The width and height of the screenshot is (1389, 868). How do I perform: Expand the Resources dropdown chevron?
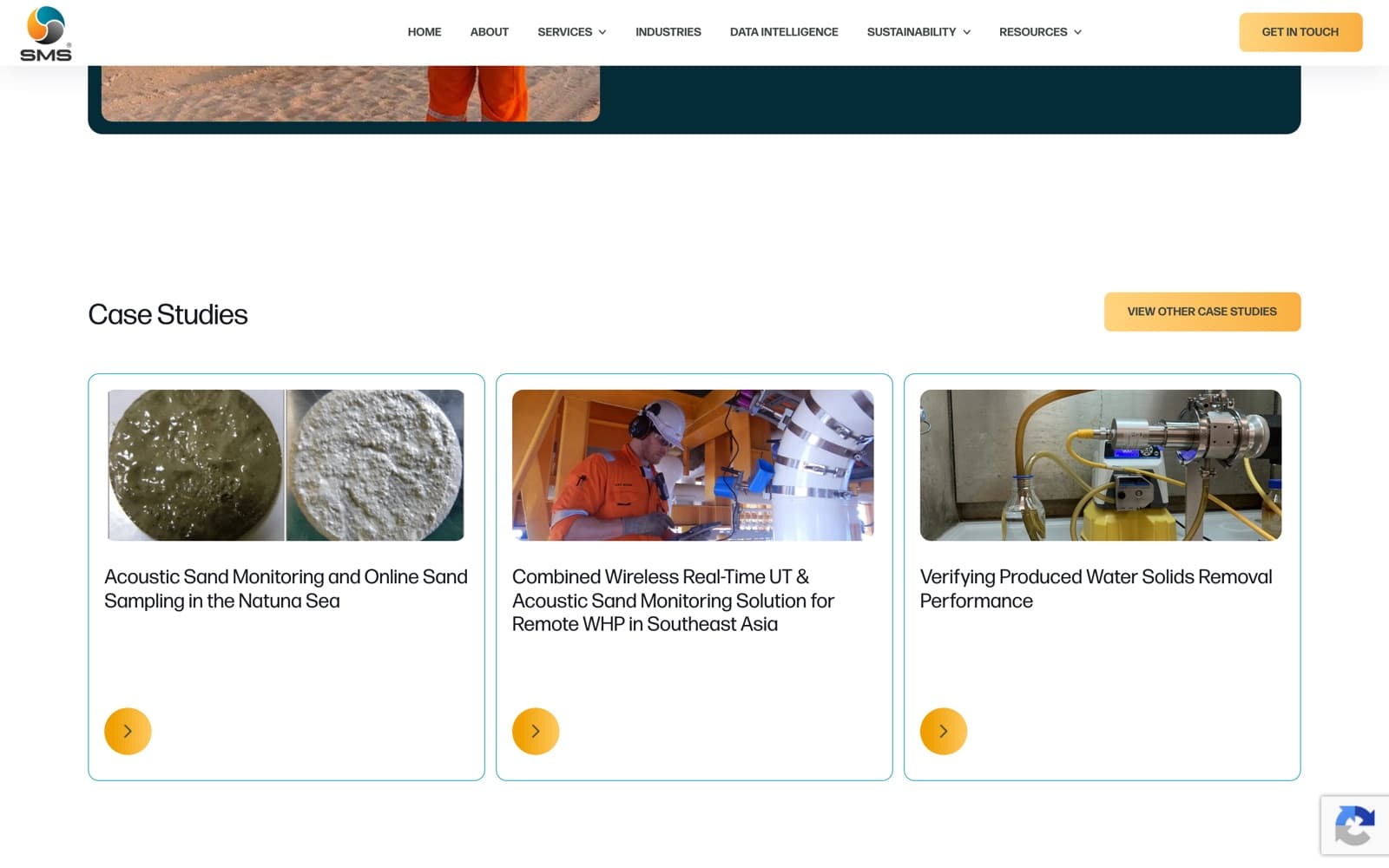coord(1078,32)
